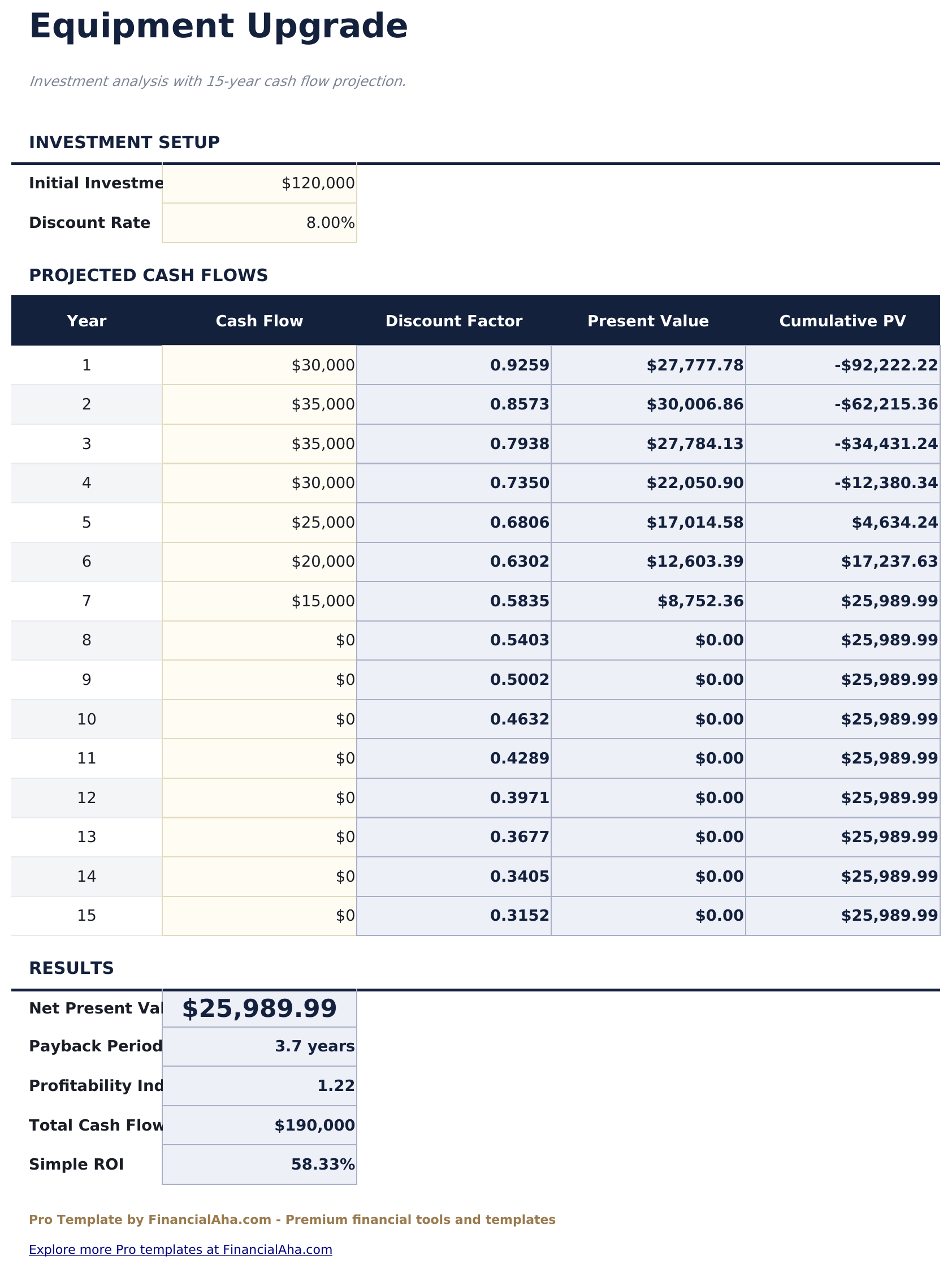This screenshot has height=1268, width=952.
Task: Click the Discount Factor column header
Action: tap(453, 321)
